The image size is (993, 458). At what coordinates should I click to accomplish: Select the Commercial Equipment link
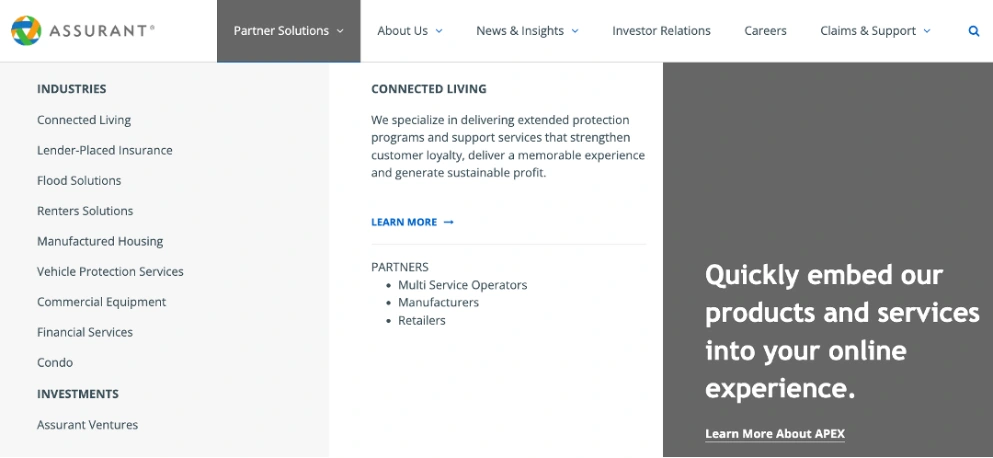(x=101, y=302)
